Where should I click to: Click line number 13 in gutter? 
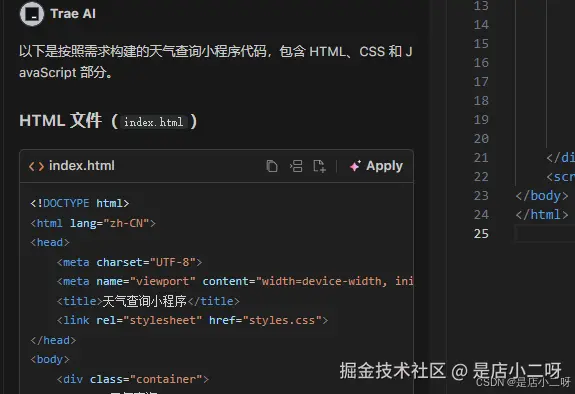click(x=481, y=6)
